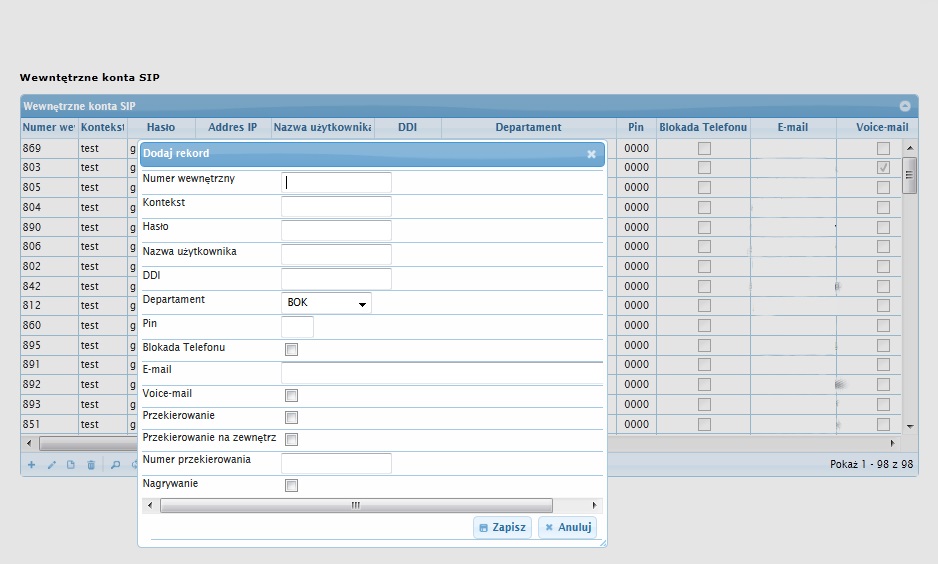Close the Dodaj rekord dialog with X
This screenshot has width=938, height=564.
pyautogui.click(x=591, y=154)
